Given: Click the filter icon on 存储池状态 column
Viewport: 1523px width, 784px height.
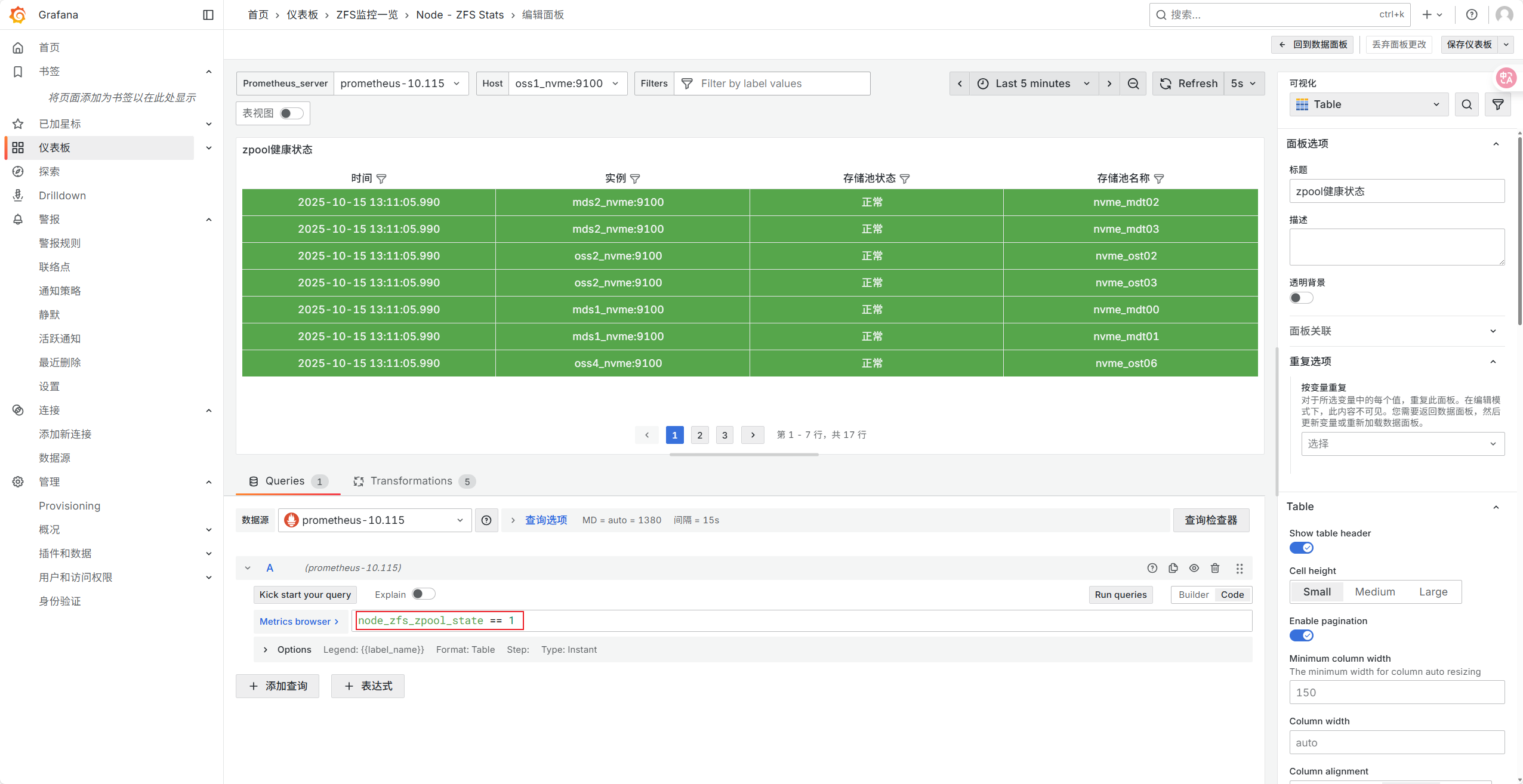Looking at the screenshot, I should coord(905,178).
